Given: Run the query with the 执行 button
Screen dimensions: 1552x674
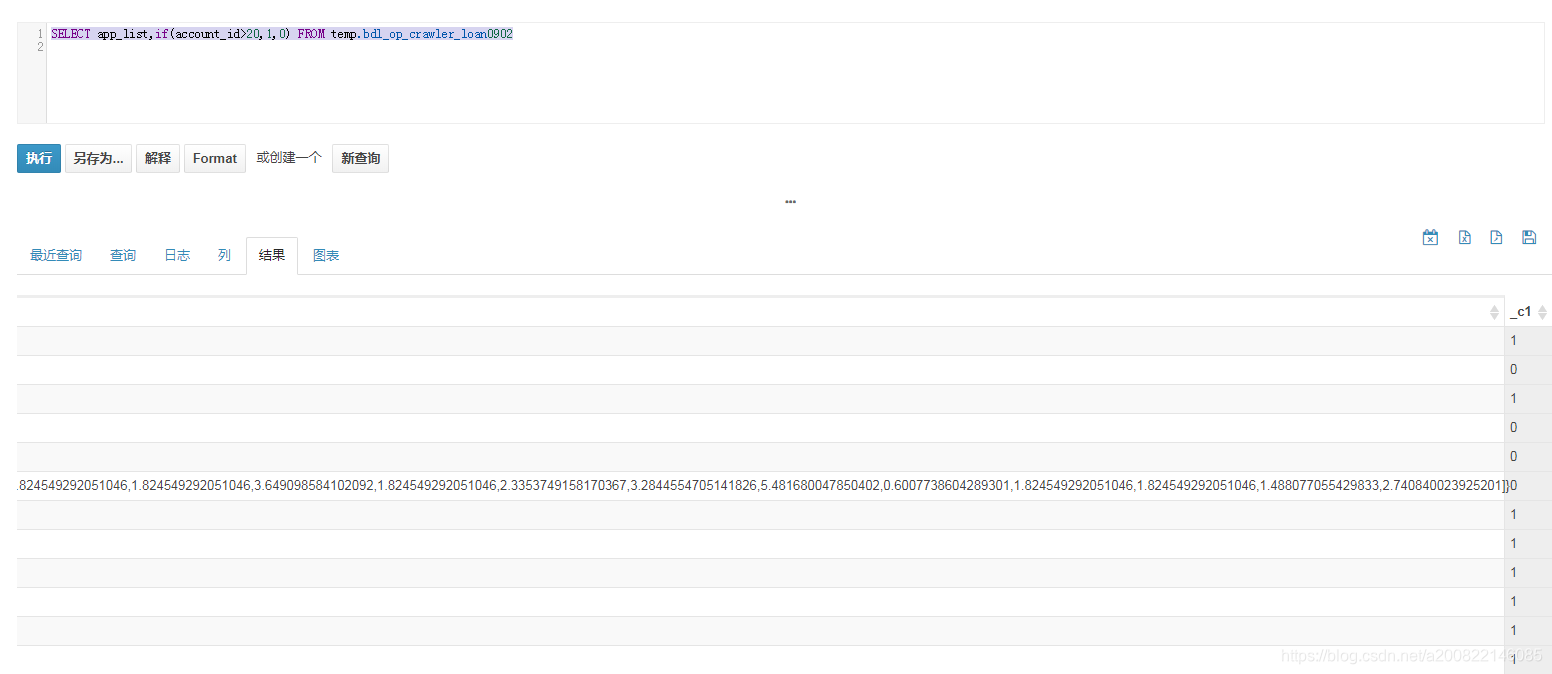Looking at the screenshot, I should [x=38, y=158].
